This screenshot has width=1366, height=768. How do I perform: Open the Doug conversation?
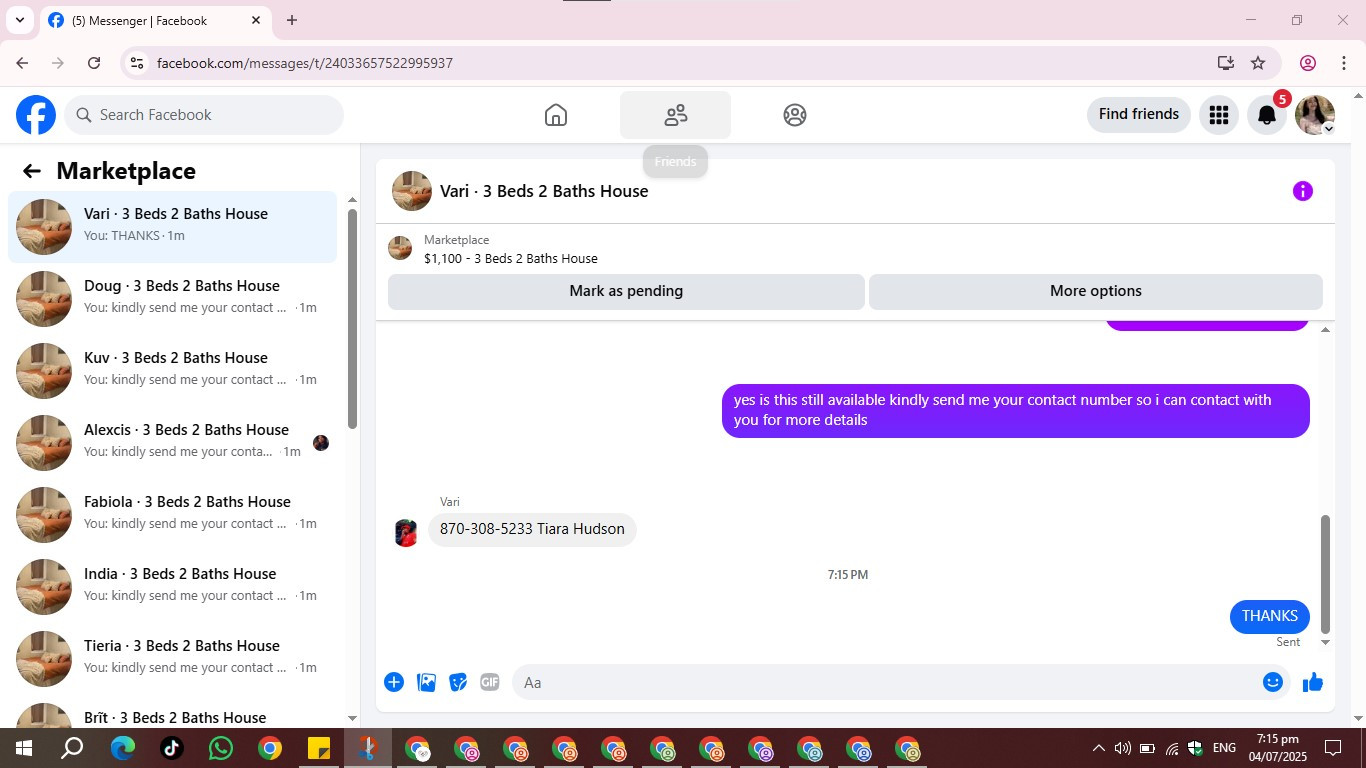coord(172,299)
